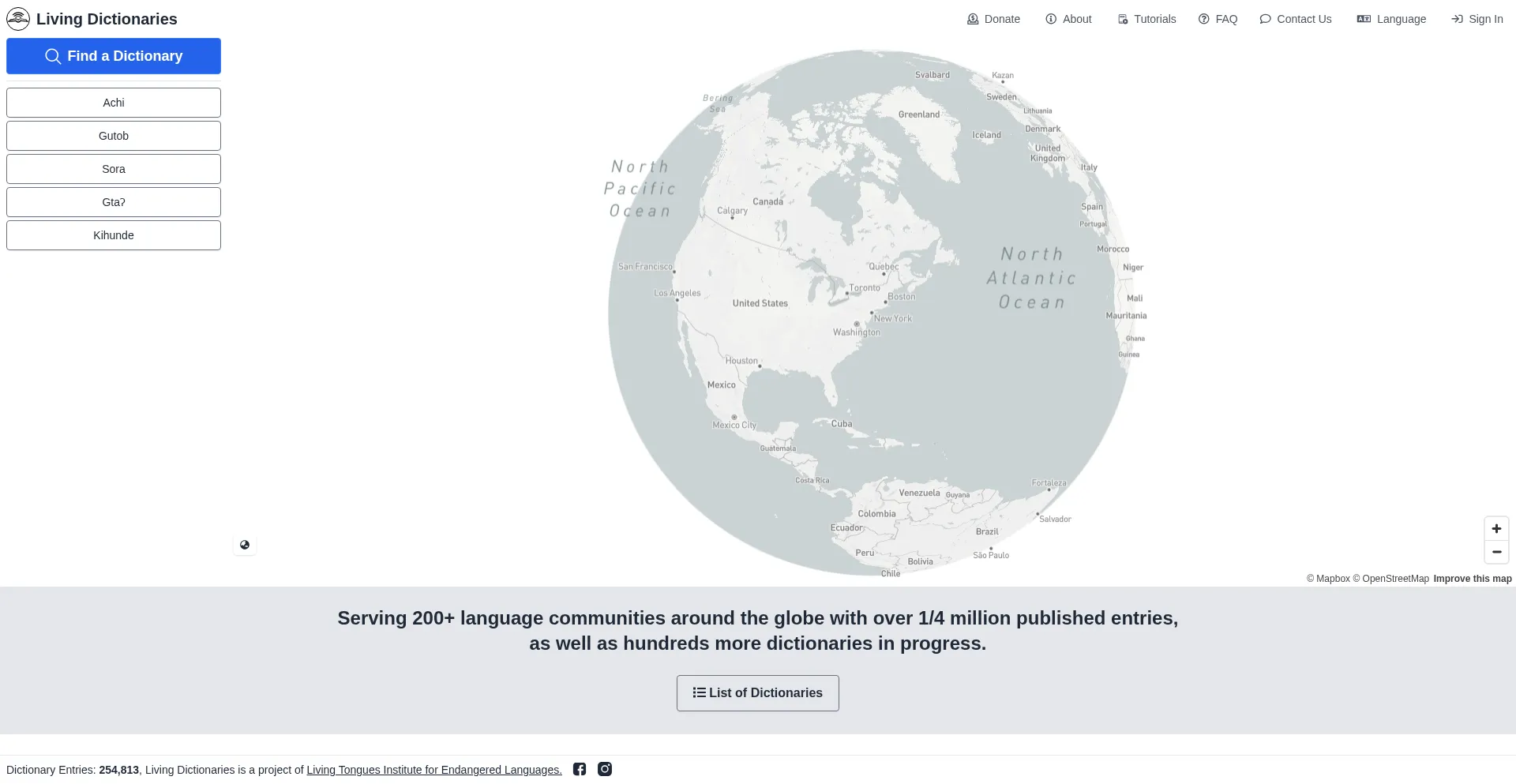Click the Find a Dictionary button
This screenshot has height=784, width=1516.
[x=114, y=56]
